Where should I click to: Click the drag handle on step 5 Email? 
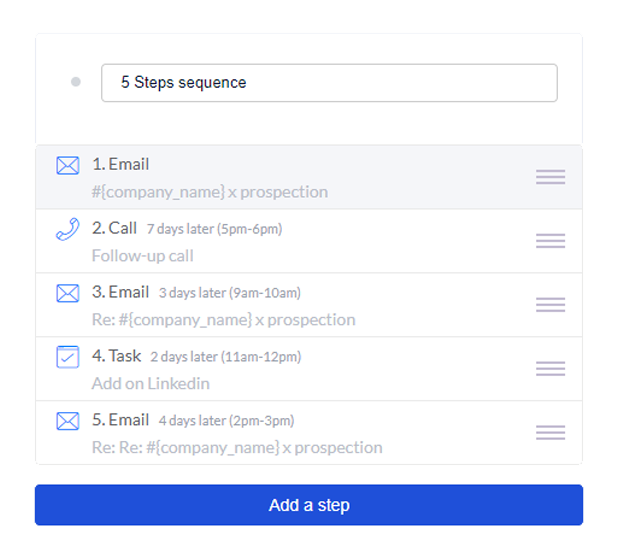551,432
